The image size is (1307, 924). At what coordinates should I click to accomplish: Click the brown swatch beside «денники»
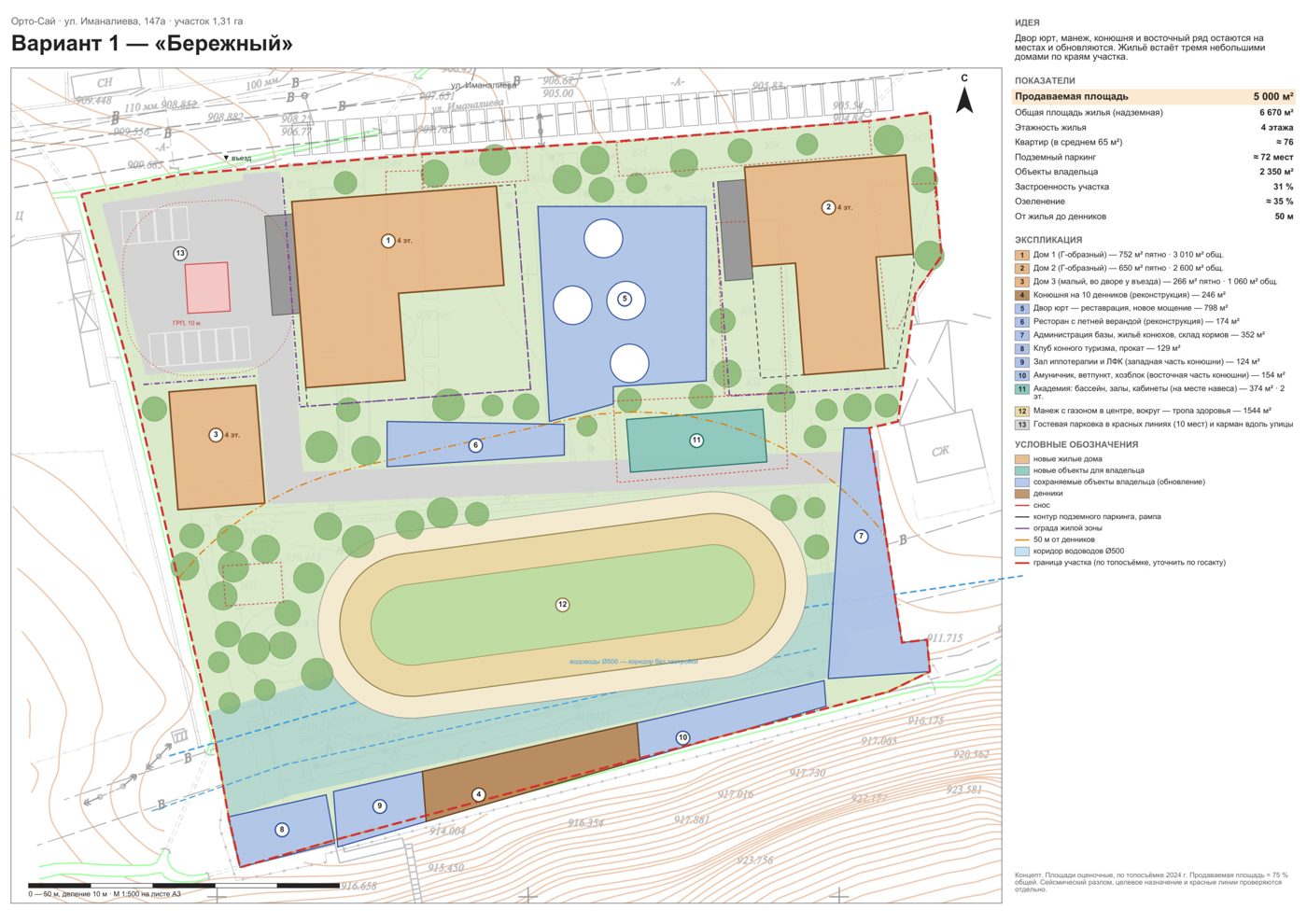tap(1022, 494)
